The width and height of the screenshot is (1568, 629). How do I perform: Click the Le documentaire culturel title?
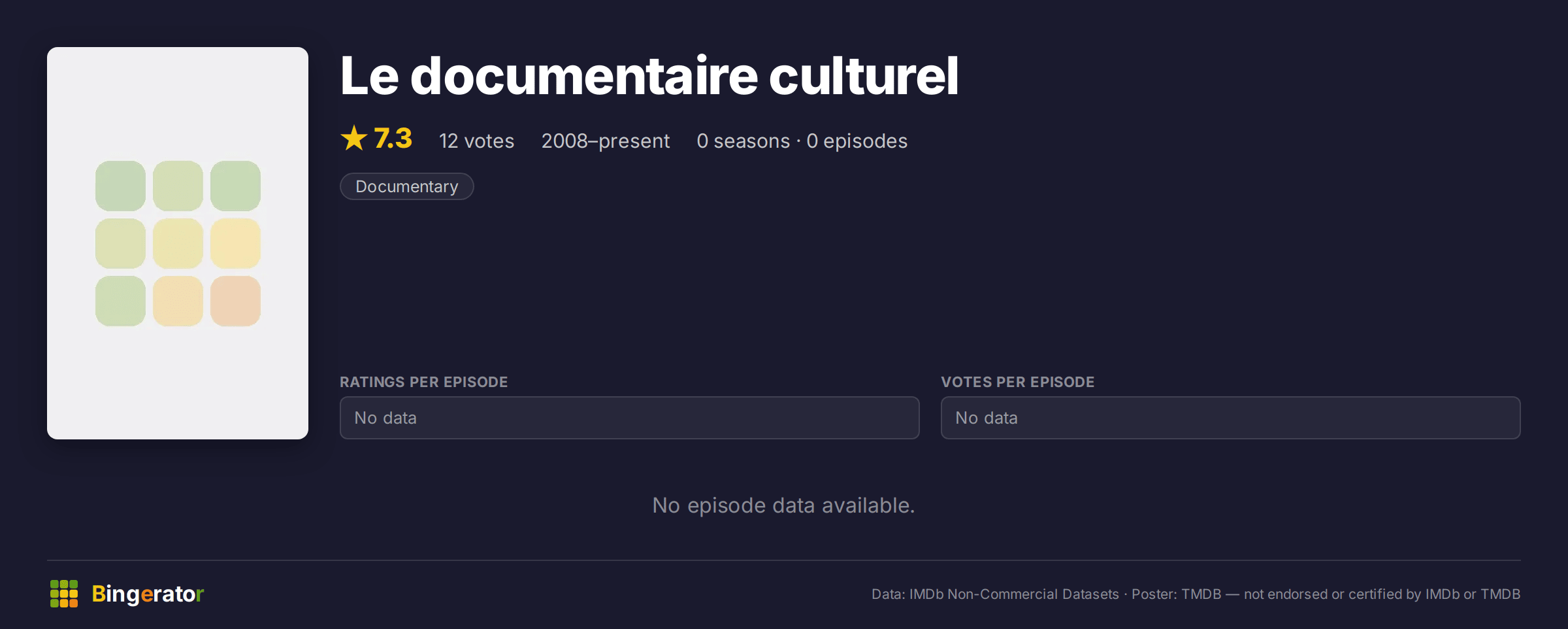point(649,76)
